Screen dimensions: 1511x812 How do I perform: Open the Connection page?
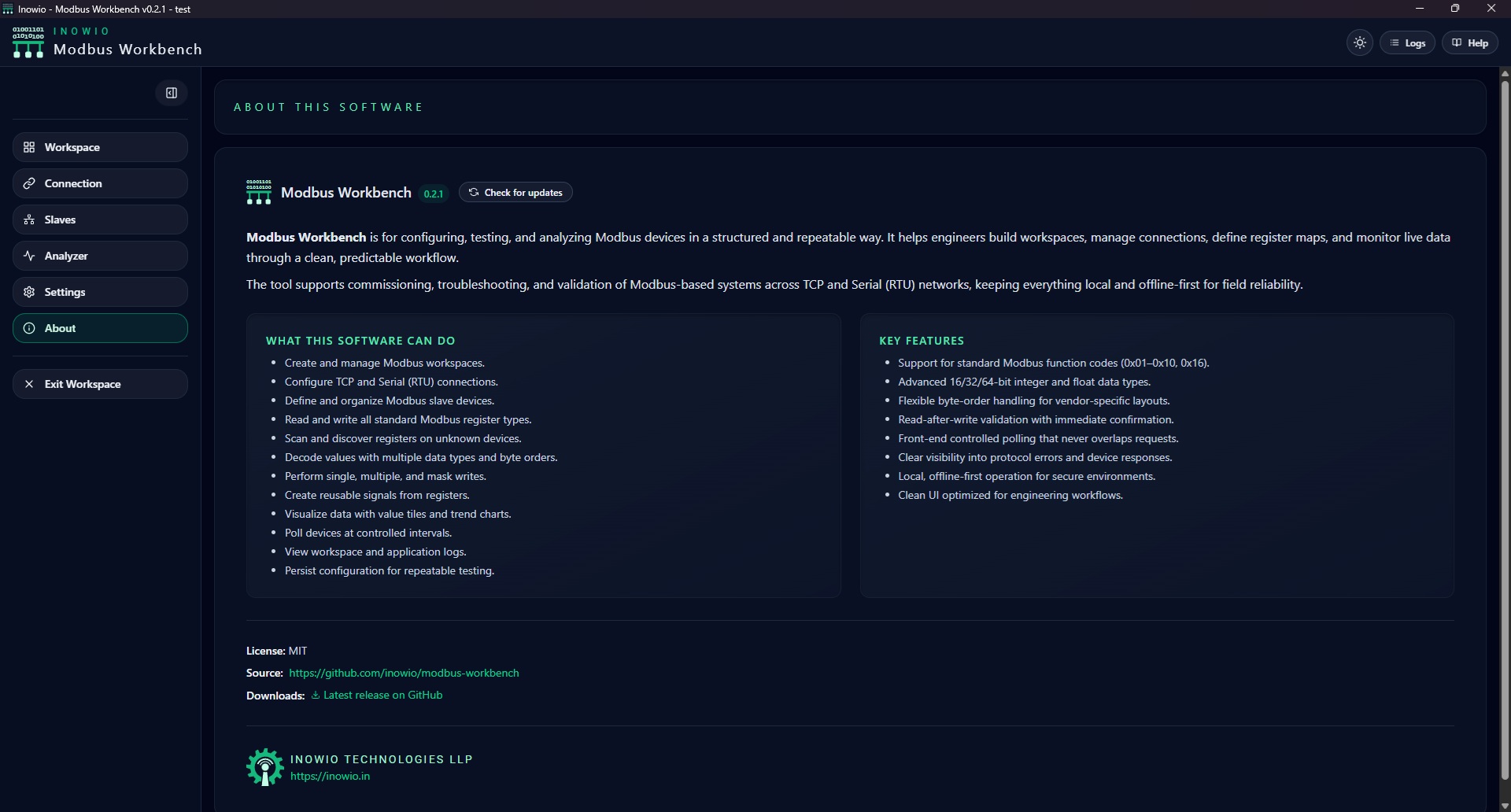[100, 183]
